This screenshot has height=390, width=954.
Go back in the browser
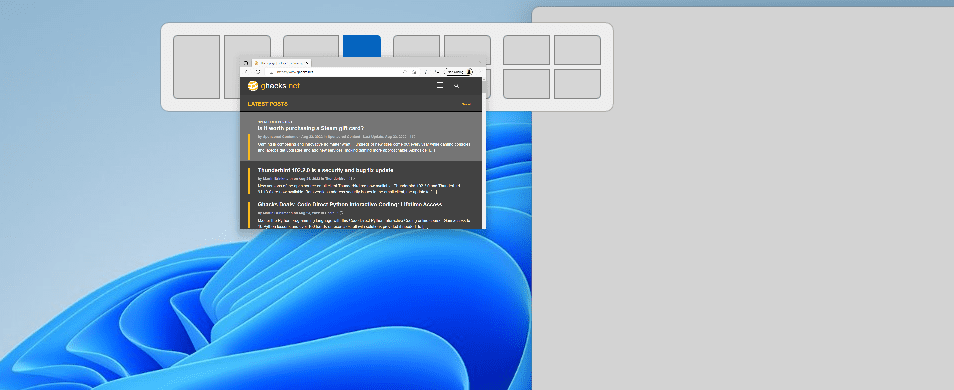(246, 72)
